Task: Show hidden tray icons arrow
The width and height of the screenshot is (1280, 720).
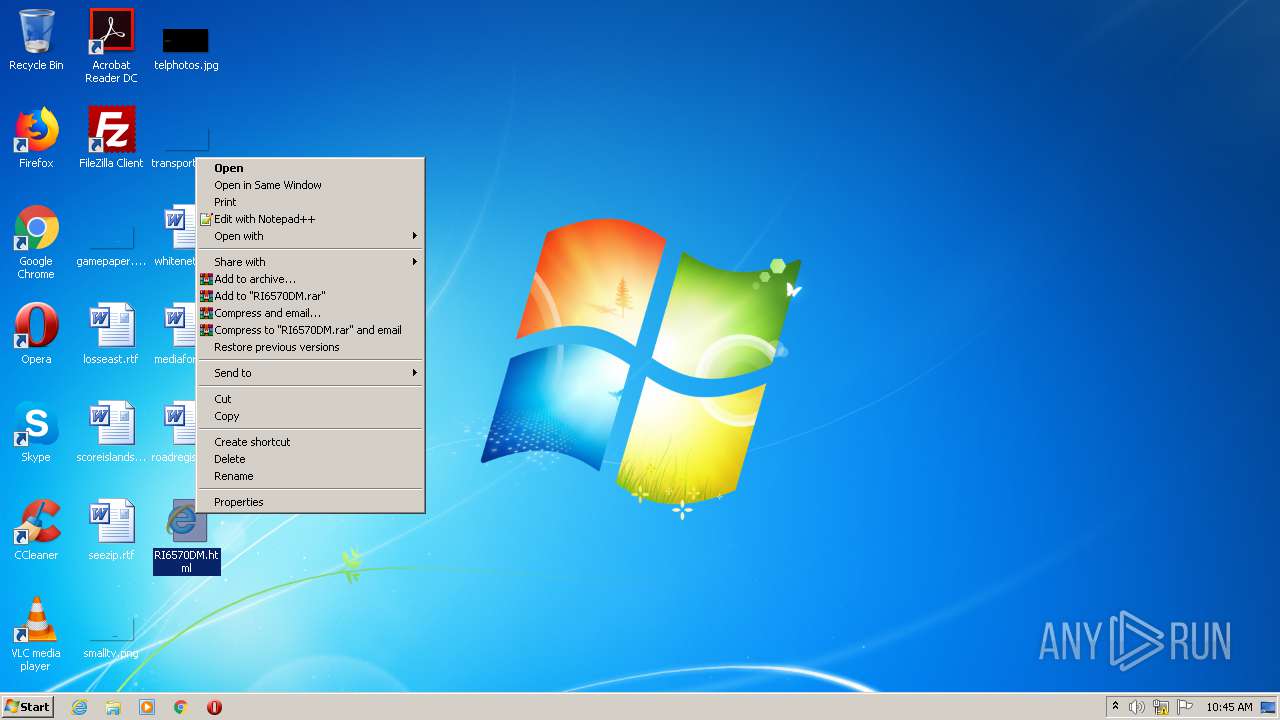Action: pyautogui.click(x=1115, y=707)
